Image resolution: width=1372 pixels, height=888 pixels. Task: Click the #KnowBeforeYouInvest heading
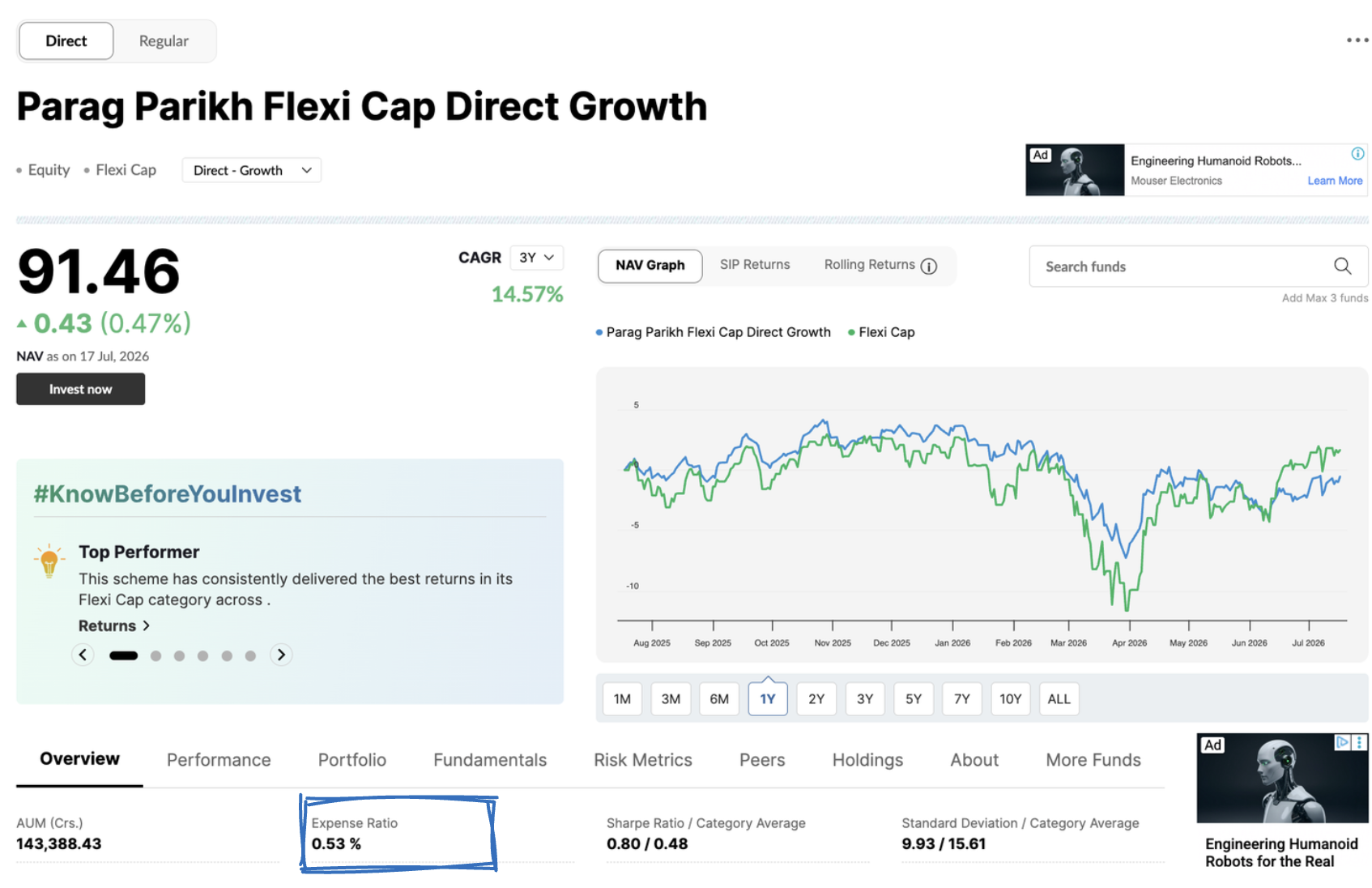168,493
